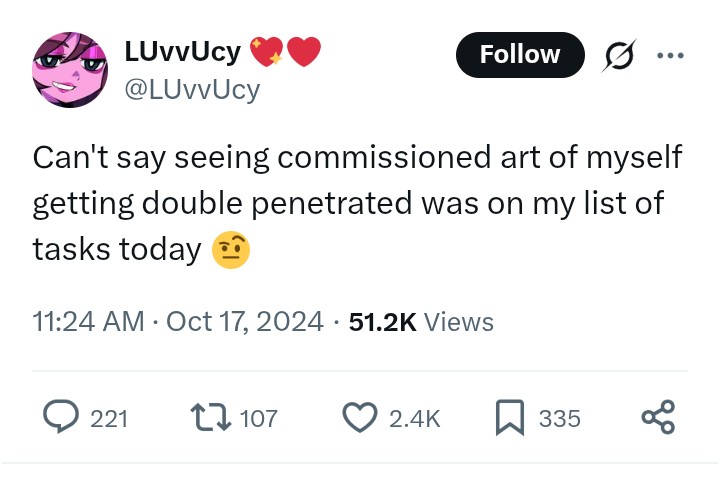Click the sparkling heart emoji by the name
This screenshot has height=479, width=720.
click(x=267, y=51)
